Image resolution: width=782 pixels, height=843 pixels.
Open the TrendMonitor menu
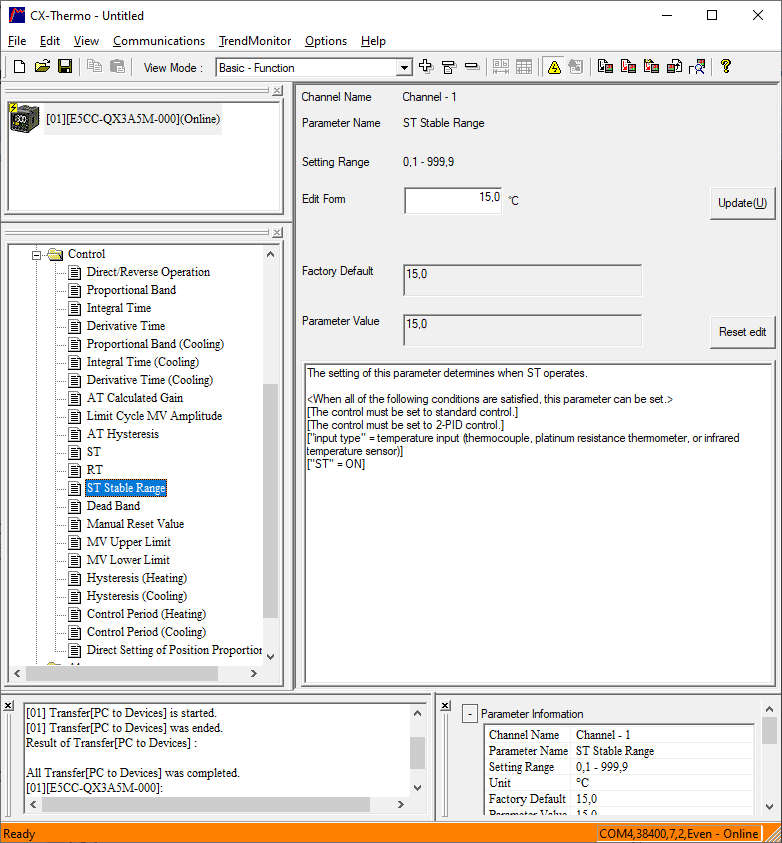255,41
